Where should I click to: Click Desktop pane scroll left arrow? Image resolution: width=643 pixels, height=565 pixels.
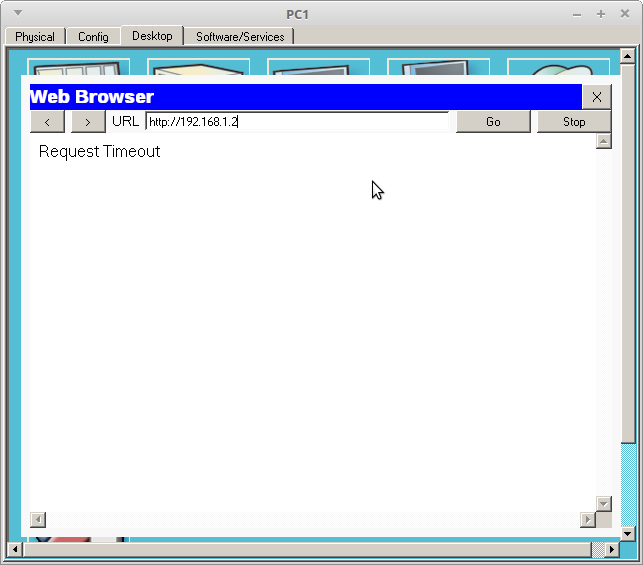coord(15,549)
